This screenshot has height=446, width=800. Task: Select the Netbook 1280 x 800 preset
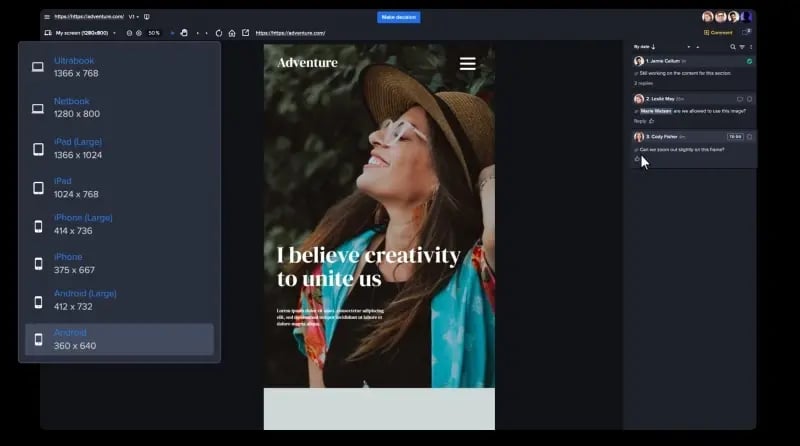[x=119, y=108]
